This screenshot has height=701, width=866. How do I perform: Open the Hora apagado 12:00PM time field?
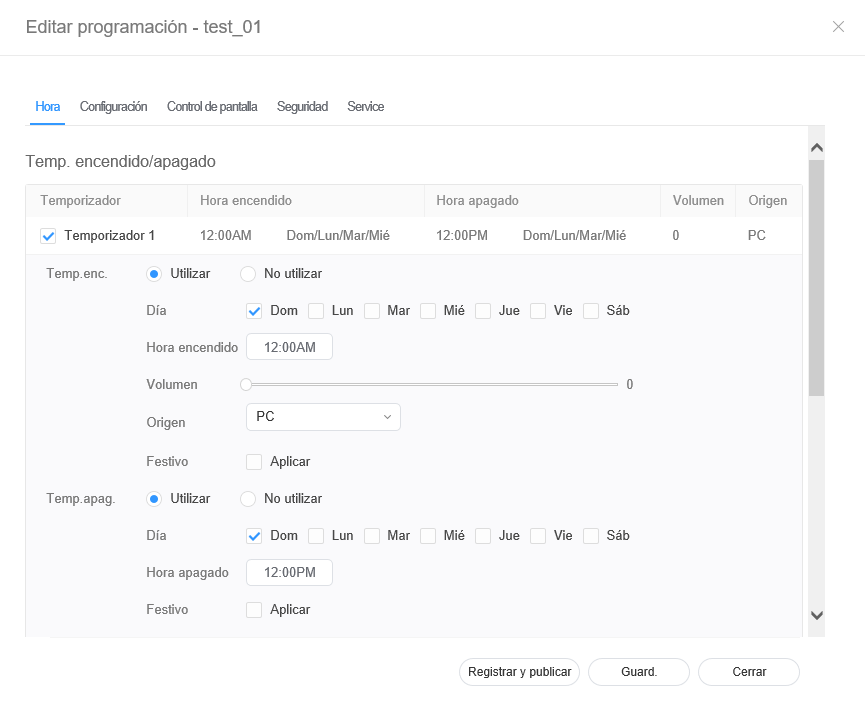[x=289, y=573]
